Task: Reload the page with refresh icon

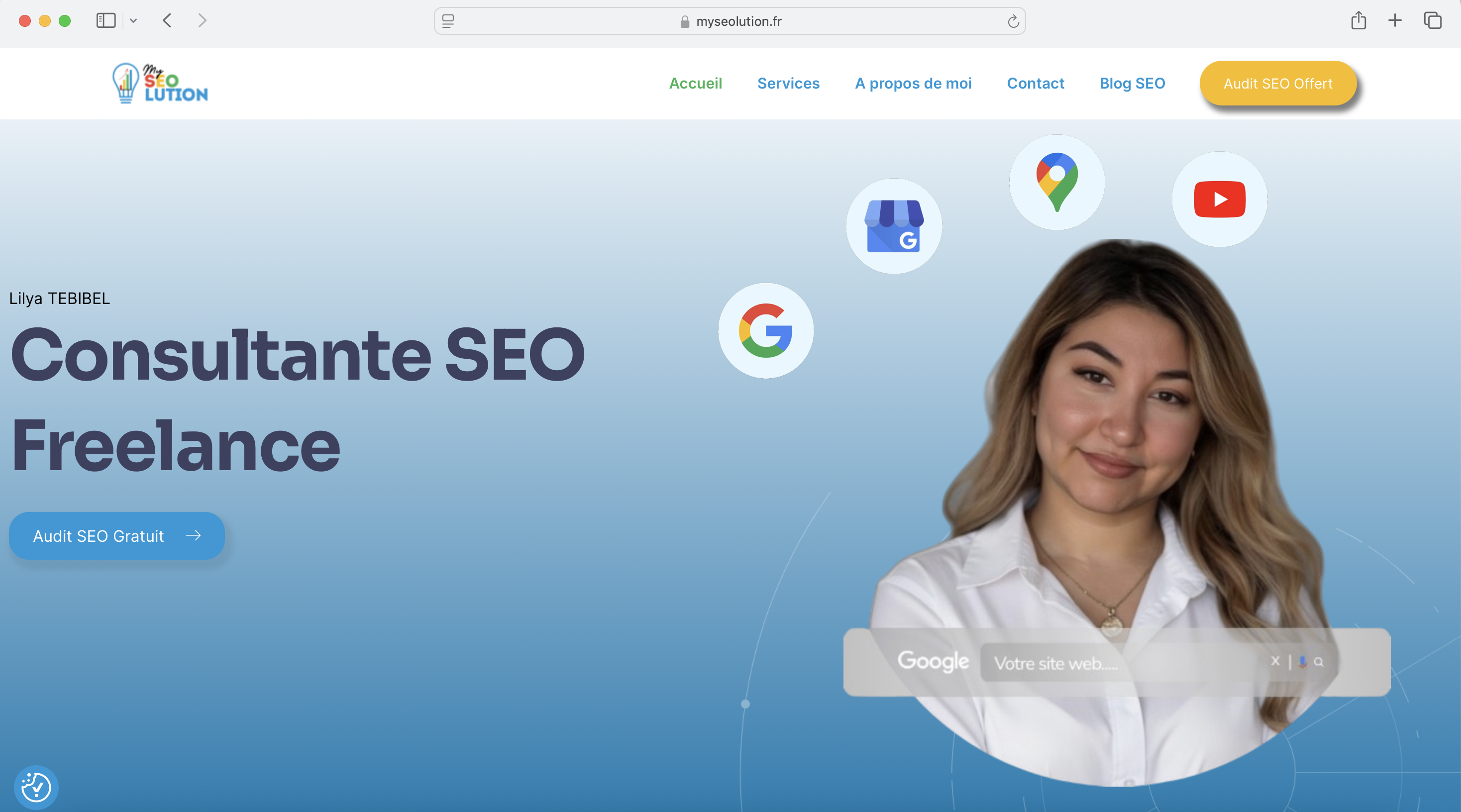Action: tap(1013, 21)
